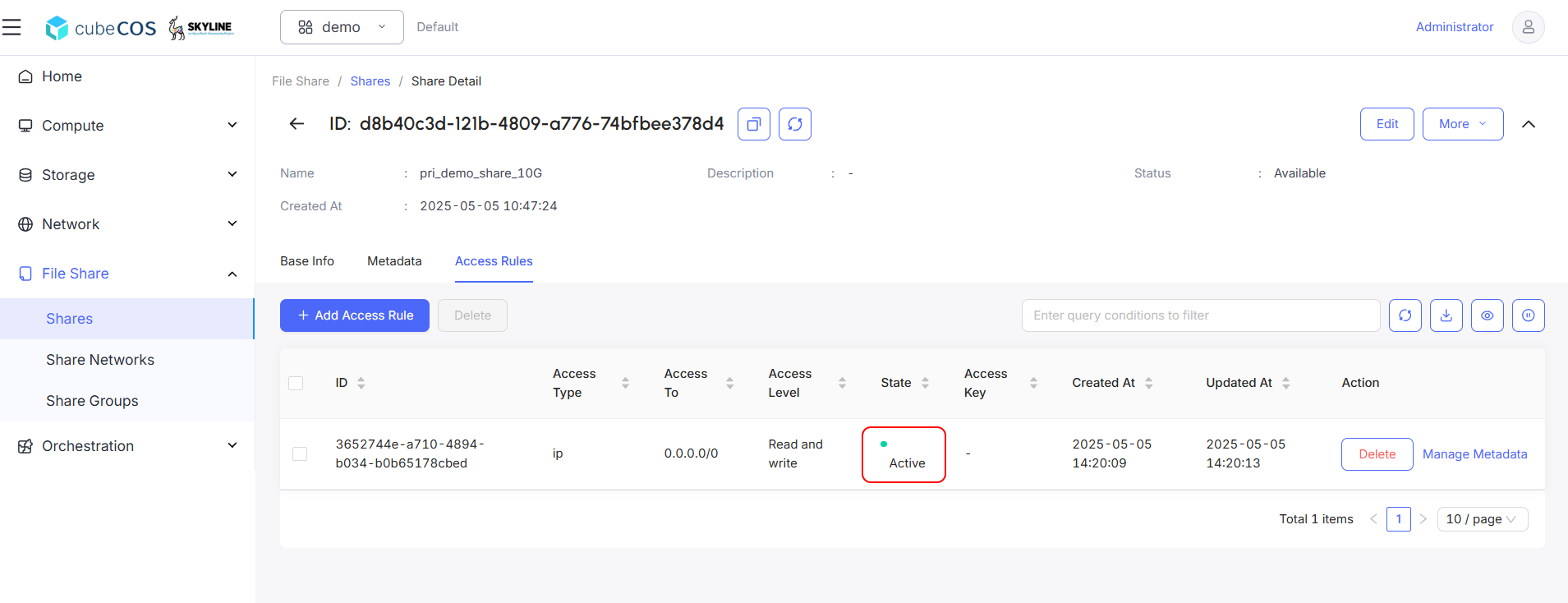
Task: Expand the More actions dropdown
Action: coord(1462,124)
